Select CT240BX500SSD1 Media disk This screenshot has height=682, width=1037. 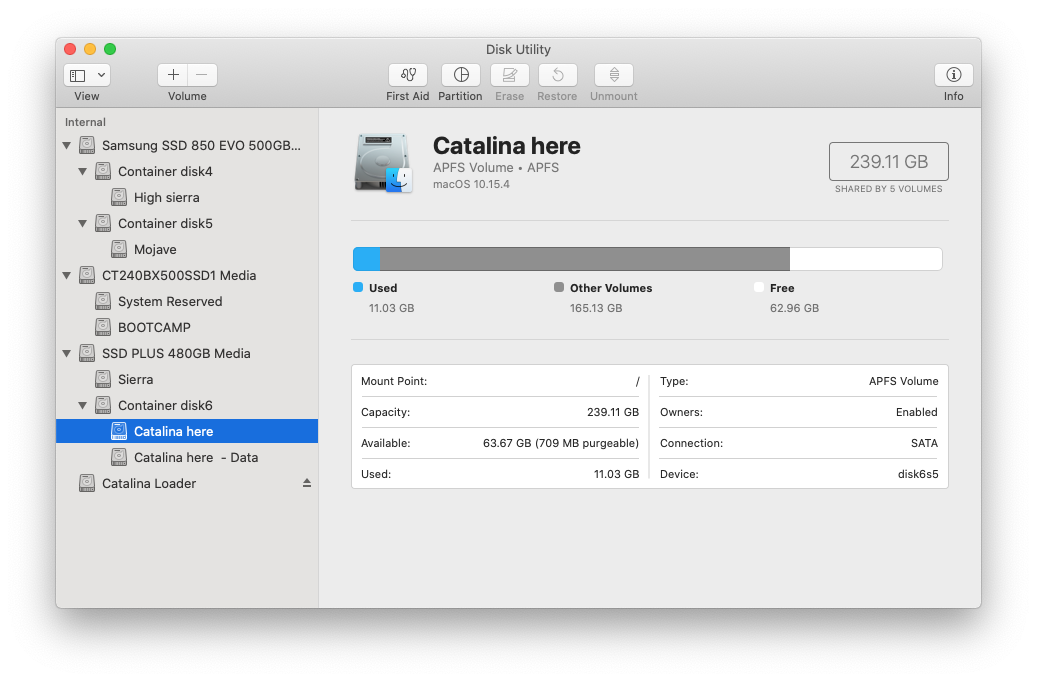click(x=187, y=276)
